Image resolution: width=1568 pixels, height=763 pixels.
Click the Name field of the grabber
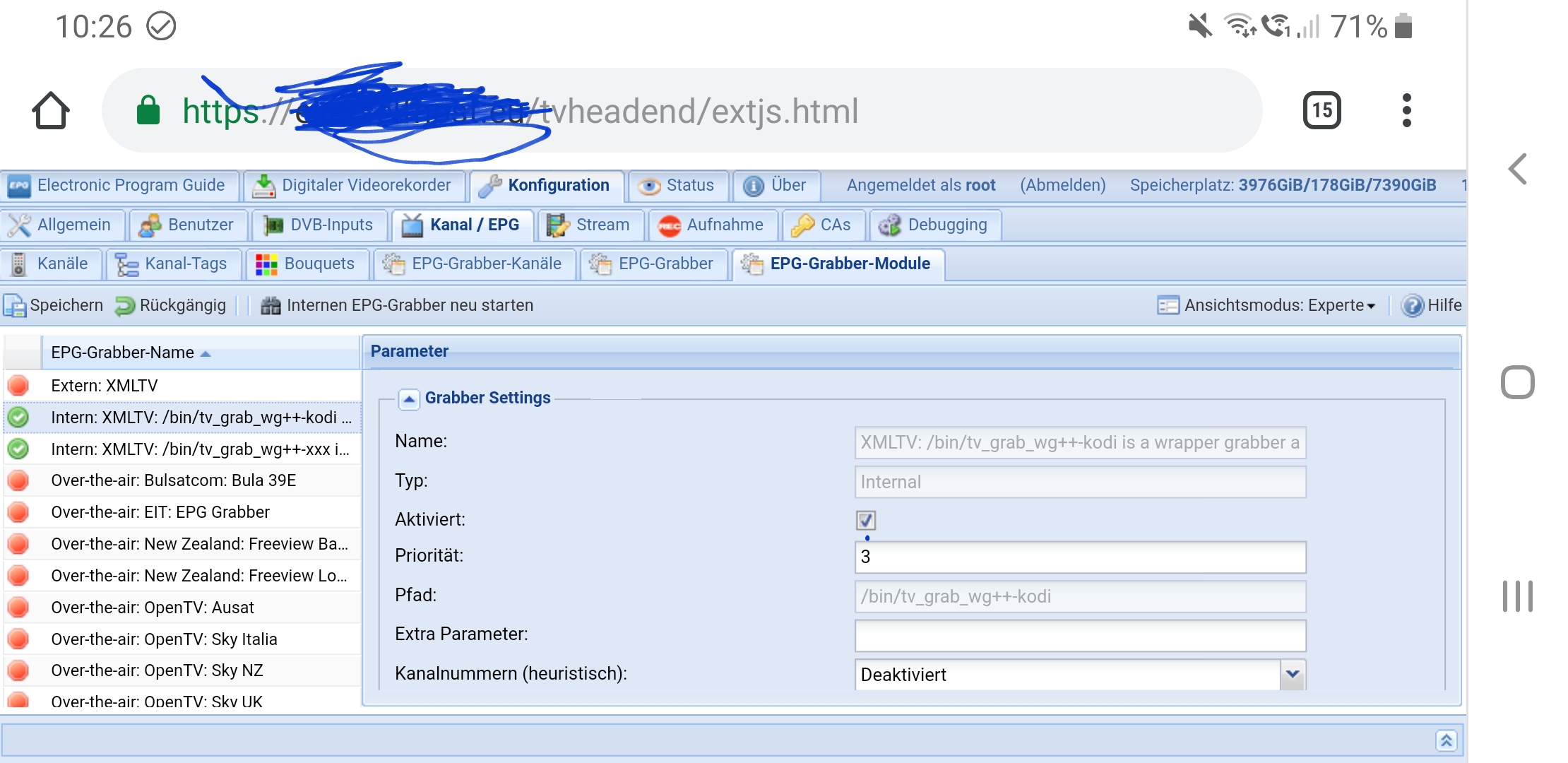click(1080, 443)
